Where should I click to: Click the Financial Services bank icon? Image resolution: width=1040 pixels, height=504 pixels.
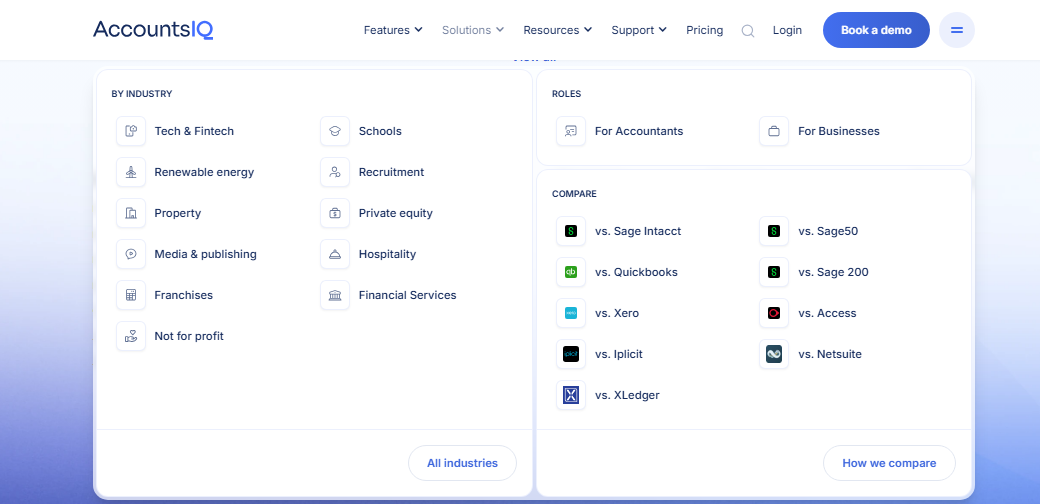tap(335, 295)
